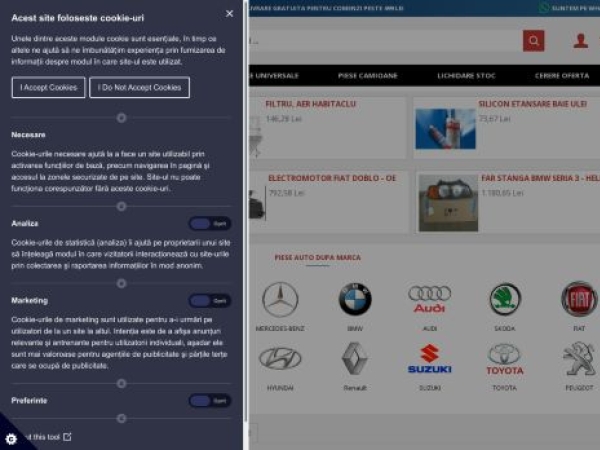
Task: Select the Renault brand logo
Action: (354, 359)
